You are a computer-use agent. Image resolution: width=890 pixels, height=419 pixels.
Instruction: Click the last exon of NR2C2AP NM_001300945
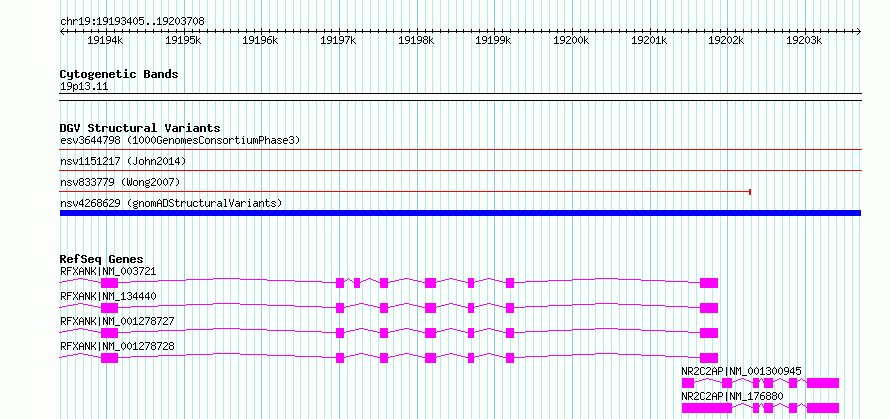(x=823, y=383)
